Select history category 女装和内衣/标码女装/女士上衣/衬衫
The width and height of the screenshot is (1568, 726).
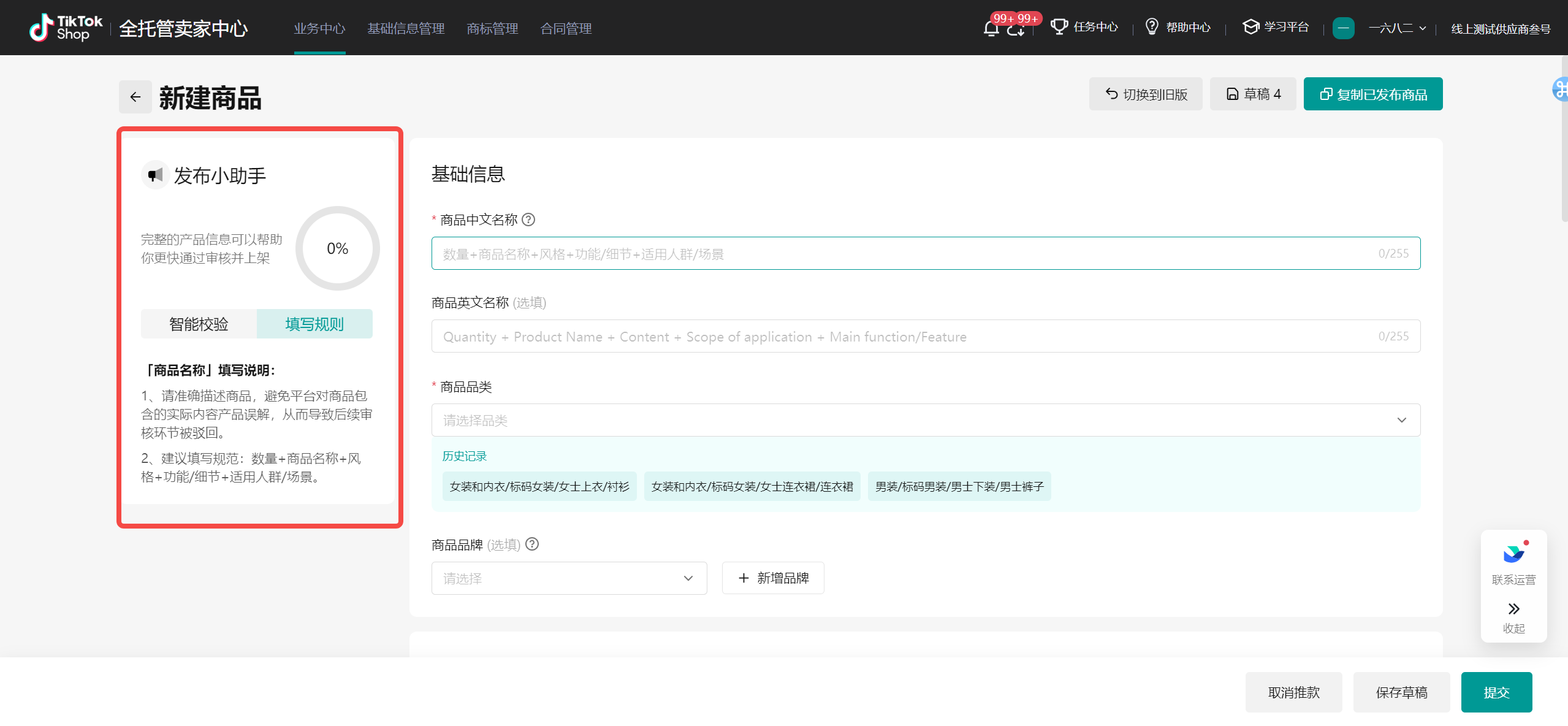539,486
